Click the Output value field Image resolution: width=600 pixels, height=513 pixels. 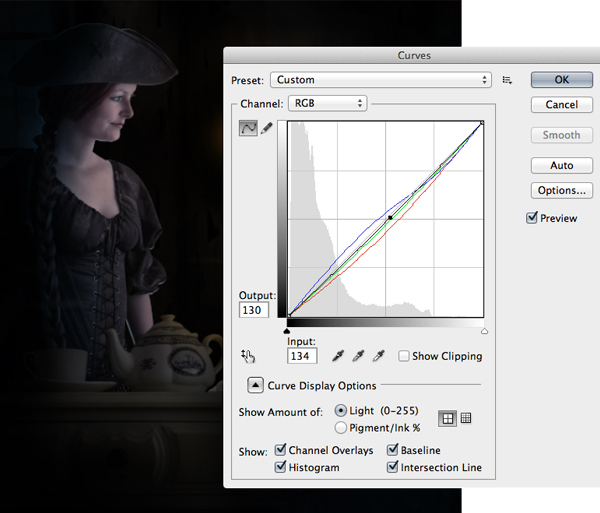click(254, 310)
